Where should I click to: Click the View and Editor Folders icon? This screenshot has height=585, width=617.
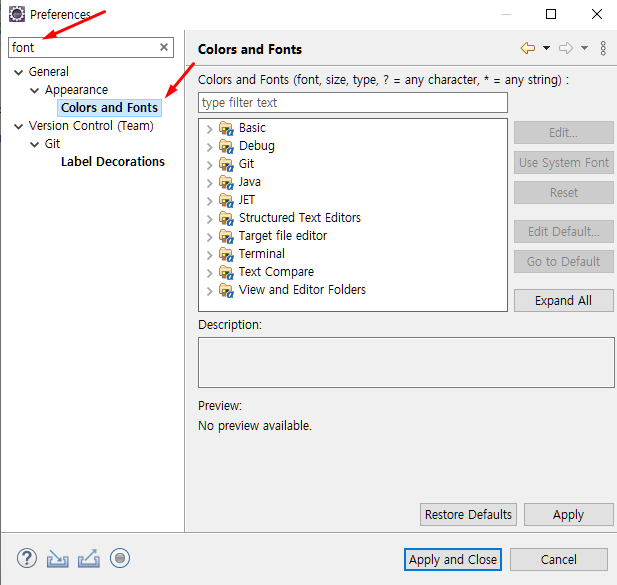(x=226, y=290)
